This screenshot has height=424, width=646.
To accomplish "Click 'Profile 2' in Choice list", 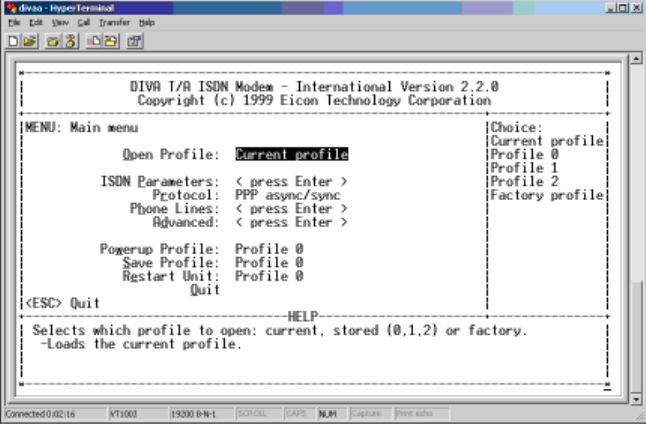I will (524, 181).
